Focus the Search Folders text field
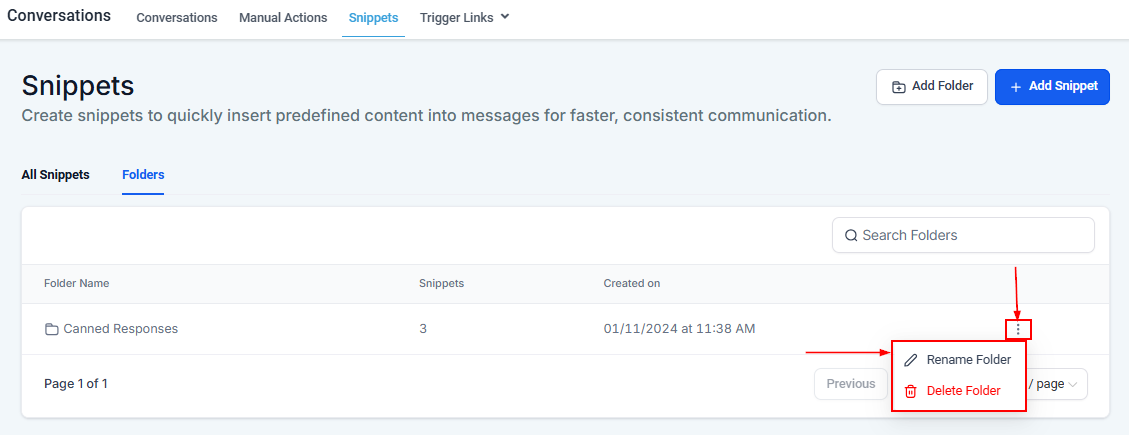The image size is (1129, 435). [970, 236]
